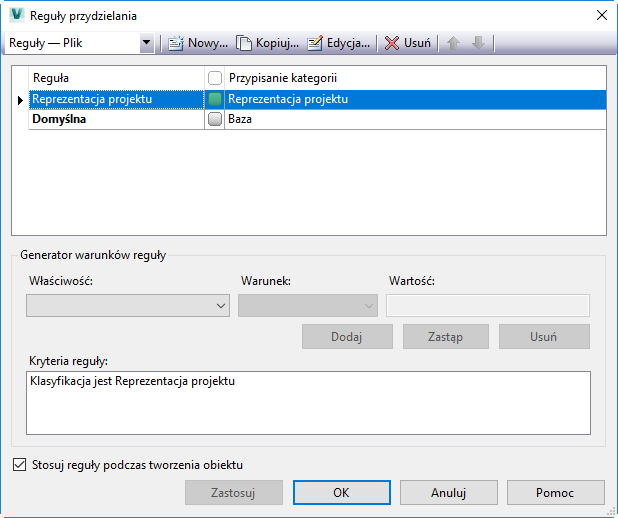Click green color swatch of Reprezentacja projektu
The width and height of the screenshot is (618, 518).
click(x=214, y=99)
